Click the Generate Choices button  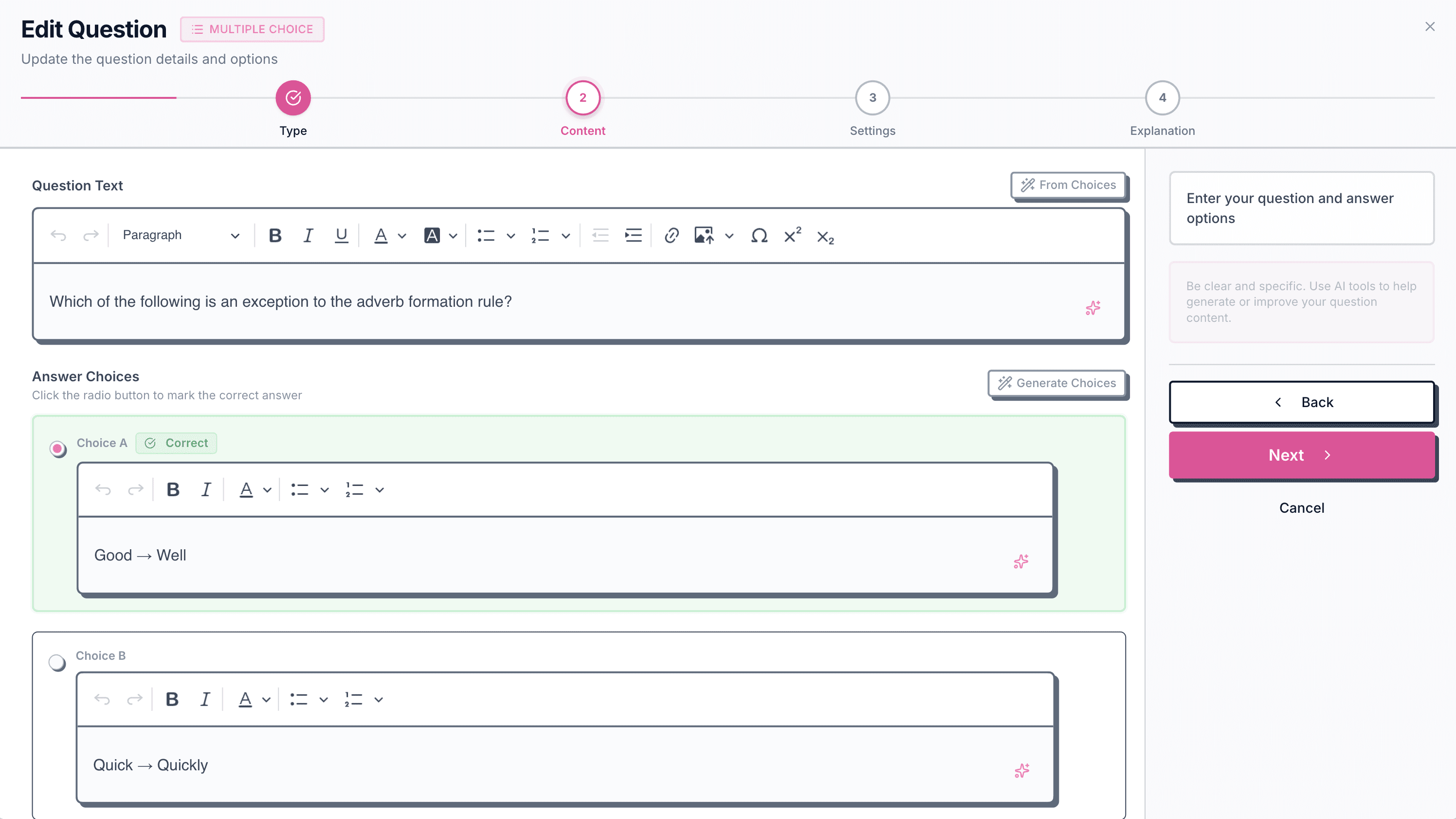(x=1056, y=383)
